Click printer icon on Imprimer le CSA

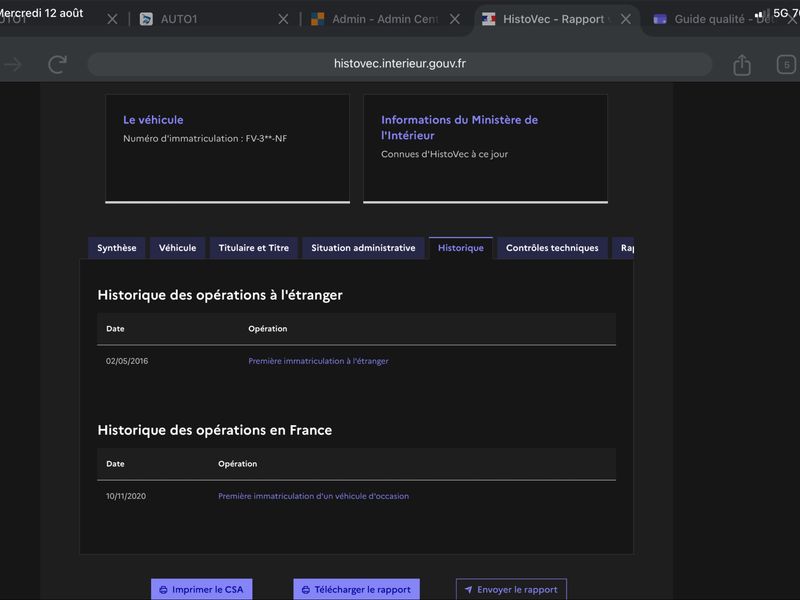(x=163, y=590)
